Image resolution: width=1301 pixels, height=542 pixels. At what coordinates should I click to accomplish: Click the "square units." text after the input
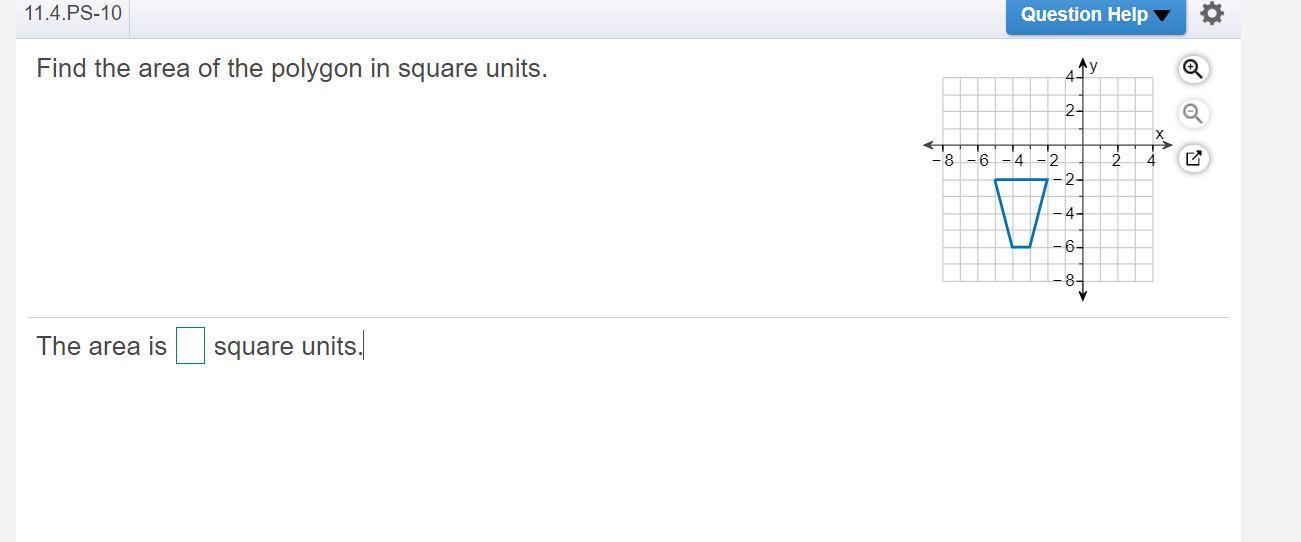point(288,346)
